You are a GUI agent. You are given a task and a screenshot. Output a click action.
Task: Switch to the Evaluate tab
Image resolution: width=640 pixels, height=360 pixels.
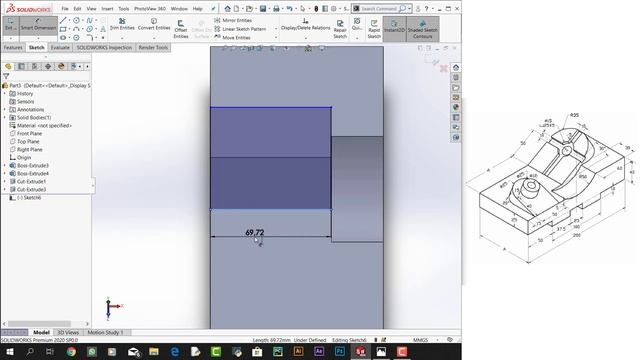(60, 47)
